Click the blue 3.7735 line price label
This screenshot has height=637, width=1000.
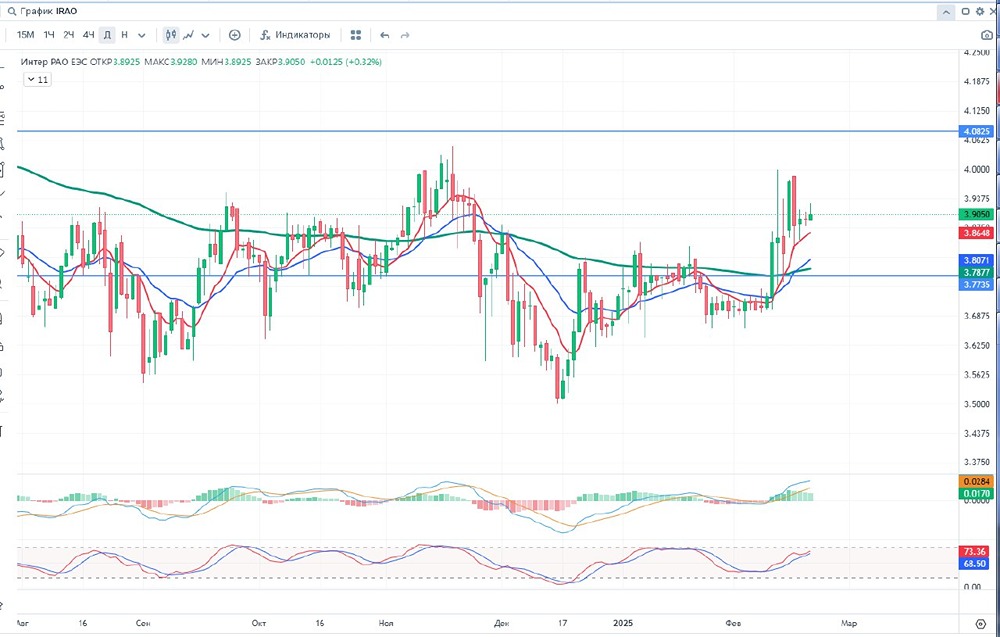click(978, 284)
